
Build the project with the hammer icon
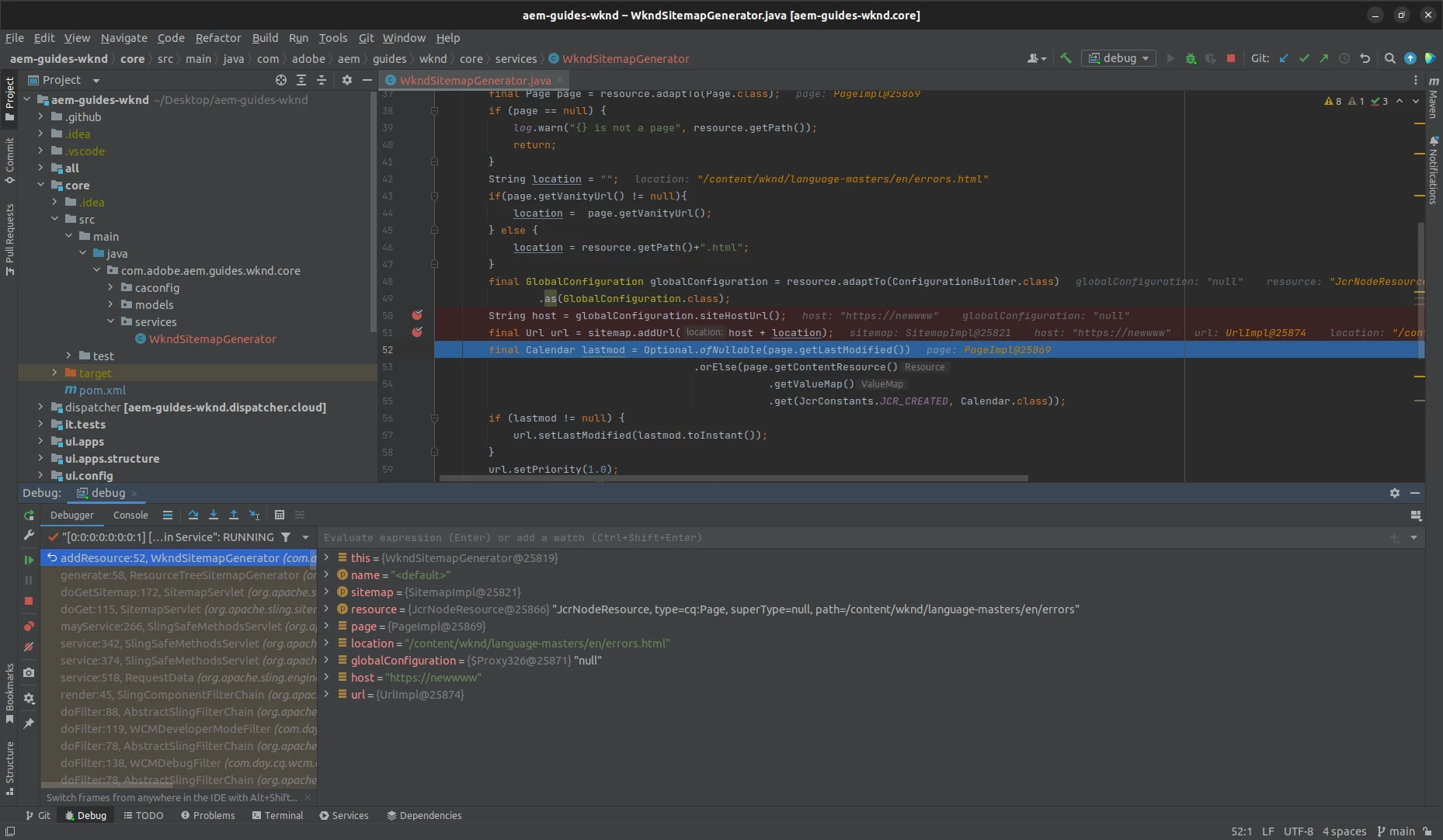coord(1066,58)
